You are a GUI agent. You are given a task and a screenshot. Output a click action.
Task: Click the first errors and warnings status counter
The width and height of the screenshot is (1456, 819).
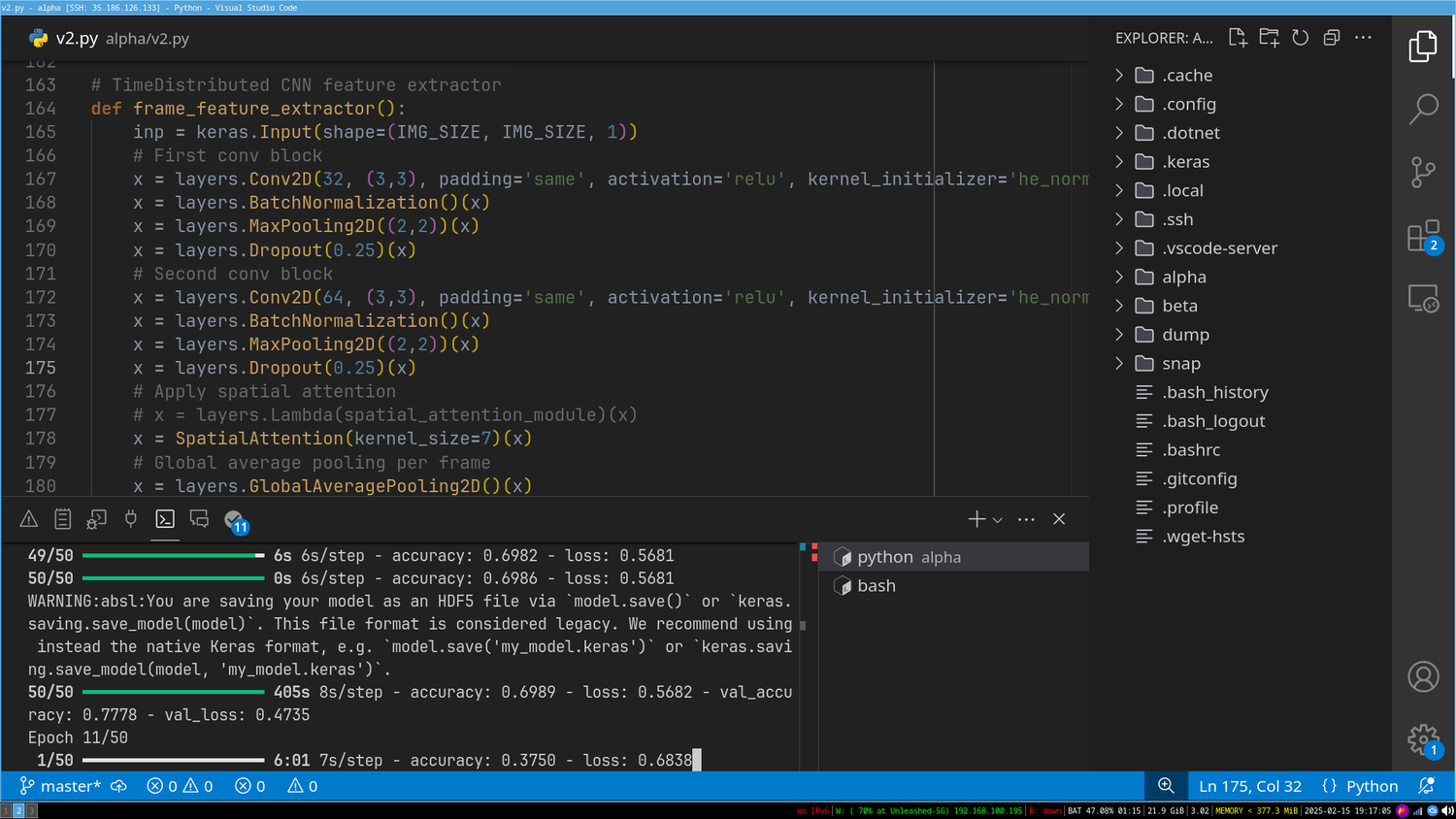[x=180, y=786]
